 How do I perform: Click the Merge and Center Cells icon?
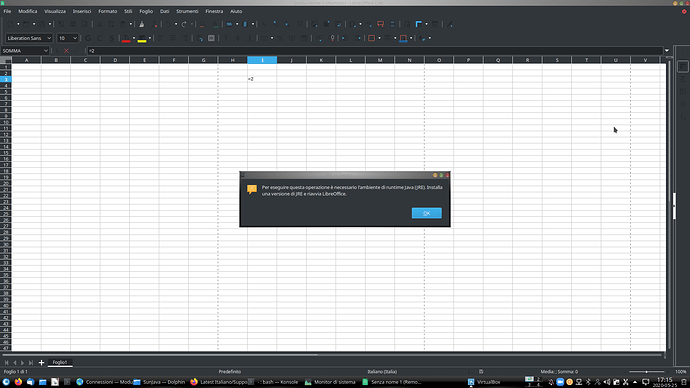pos(211,38)
